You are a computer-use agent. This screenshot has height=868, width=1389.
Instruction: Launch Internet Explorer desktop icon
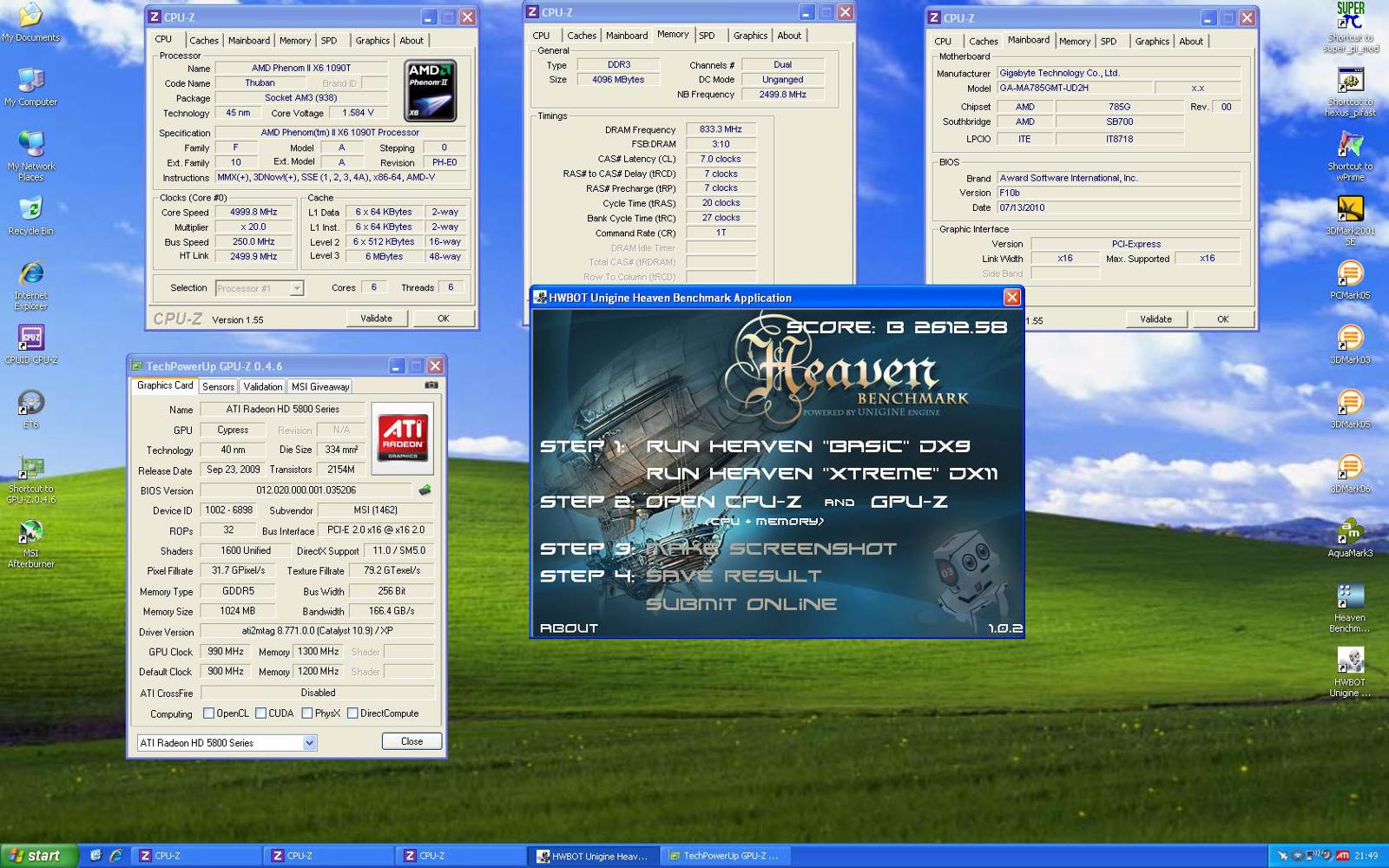[30, 285]
